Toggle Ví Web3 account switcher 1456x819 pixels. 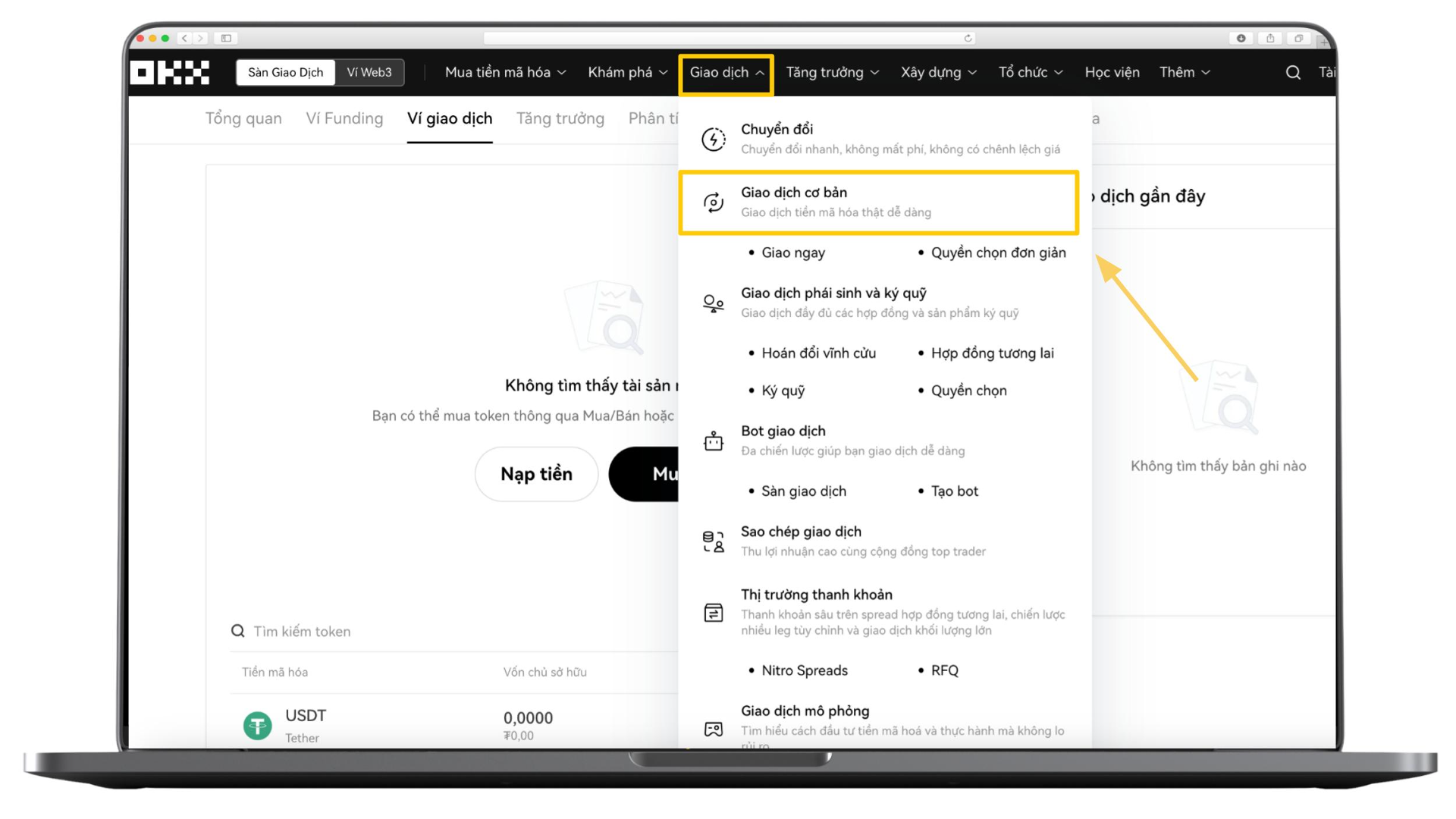pyautogui.click(x=369, y=71)
